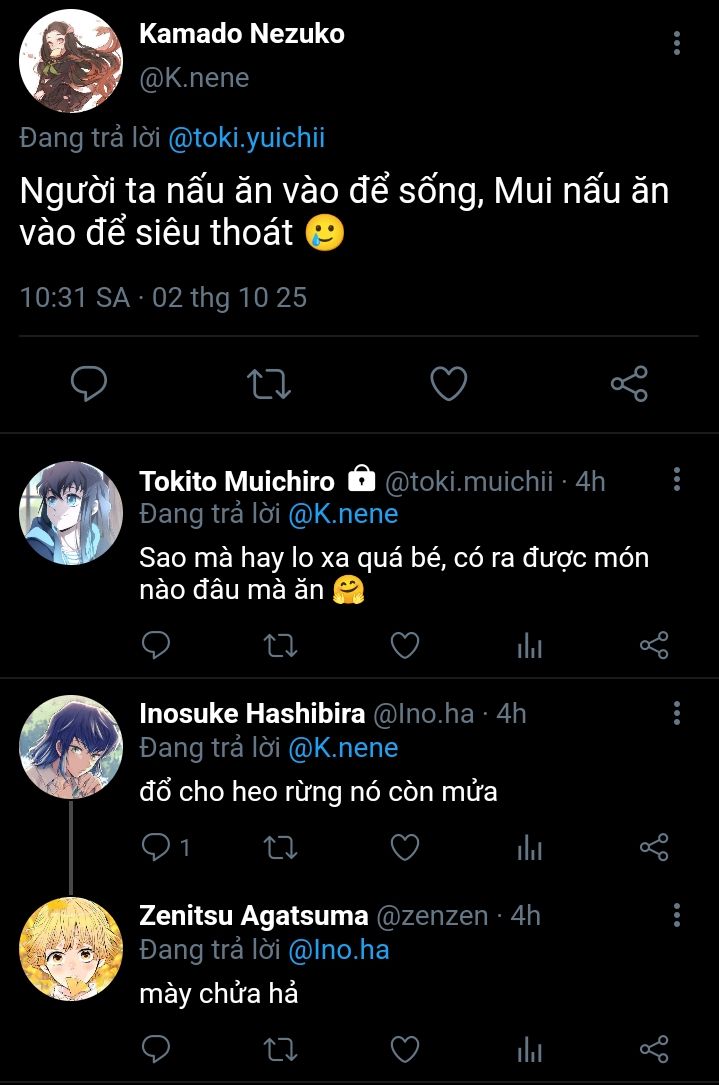This screenshot has height=1085, width=719.
Task: View Zenitsu Agatsuma's profile avatar
Action: 71,948
